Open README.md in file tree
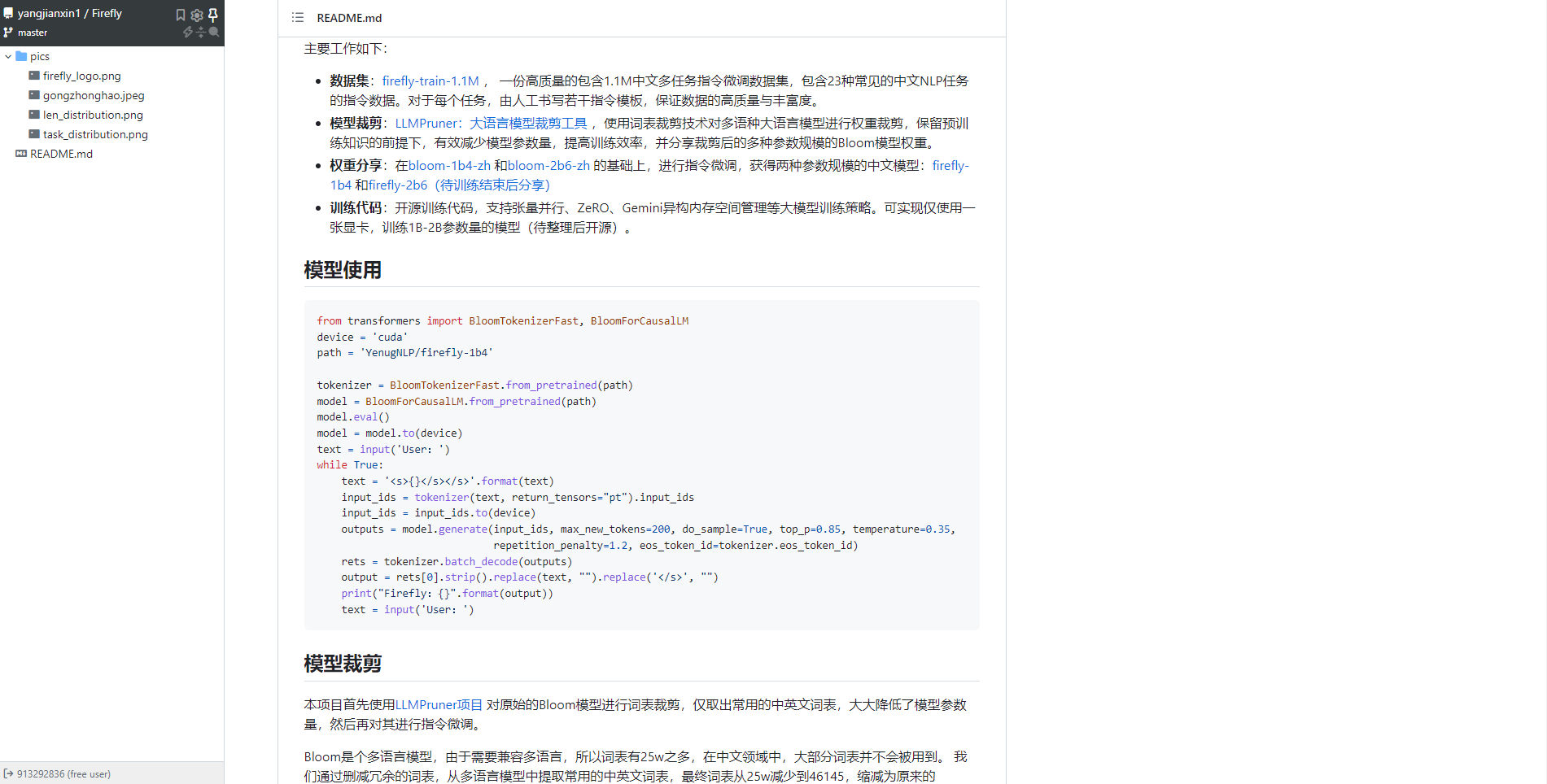This screenshot has width=1547, height=784. (x=61, y=154)
